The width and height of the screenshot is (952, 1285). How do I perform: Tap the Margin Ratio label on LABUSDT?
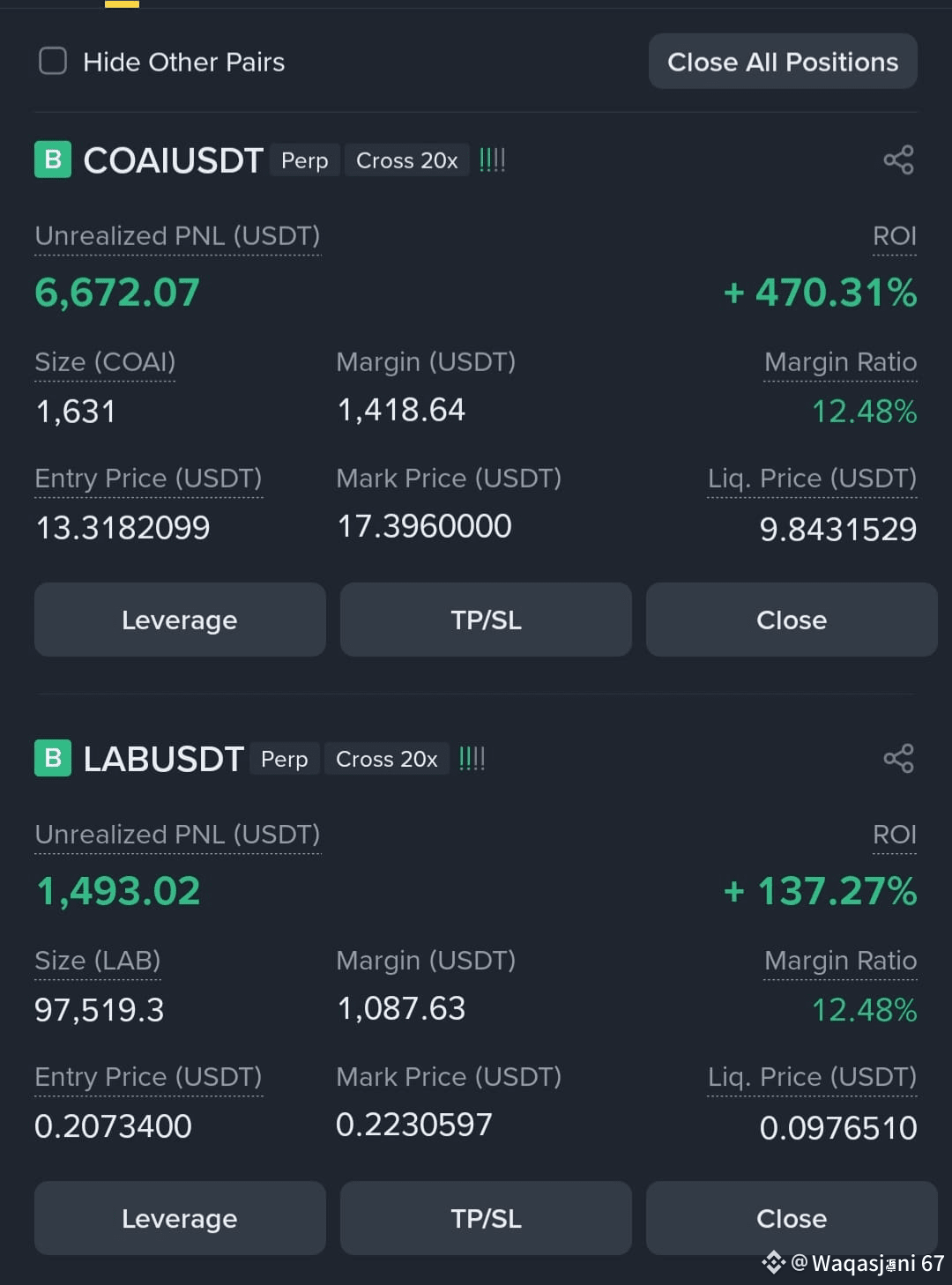tap(841, 961)
